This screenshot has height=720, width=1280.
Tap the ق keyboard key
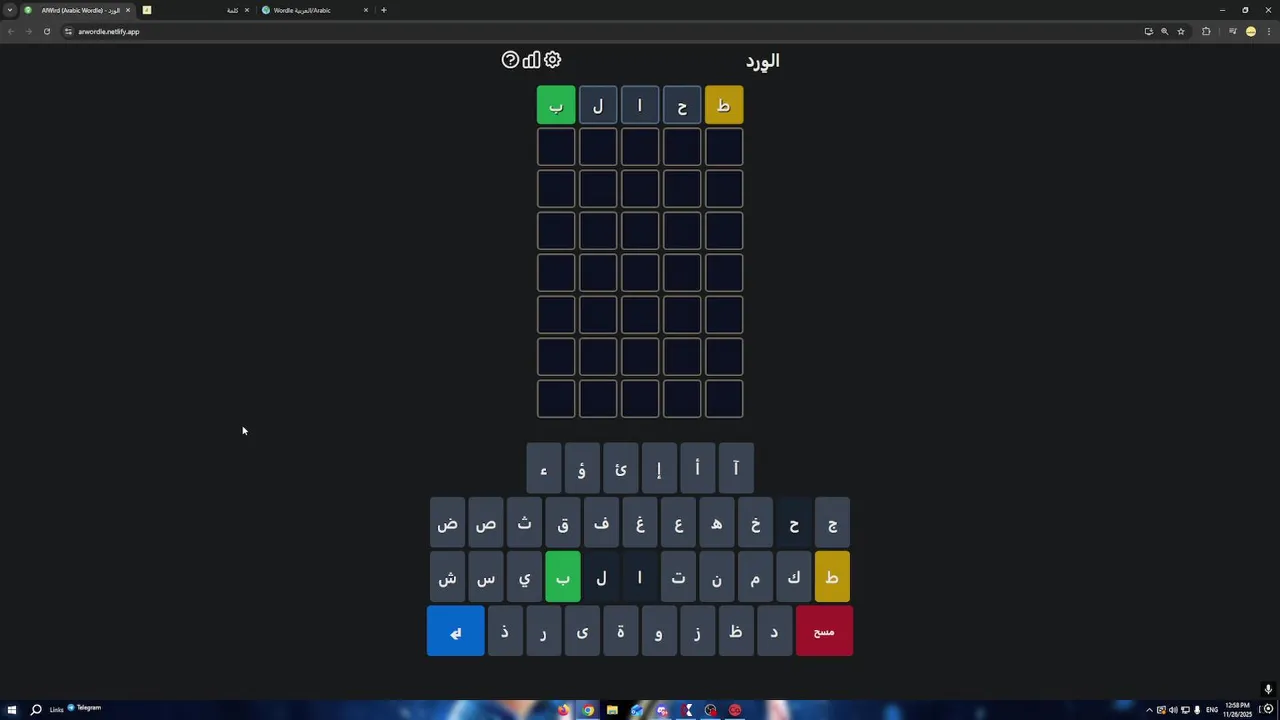point(563,523)
